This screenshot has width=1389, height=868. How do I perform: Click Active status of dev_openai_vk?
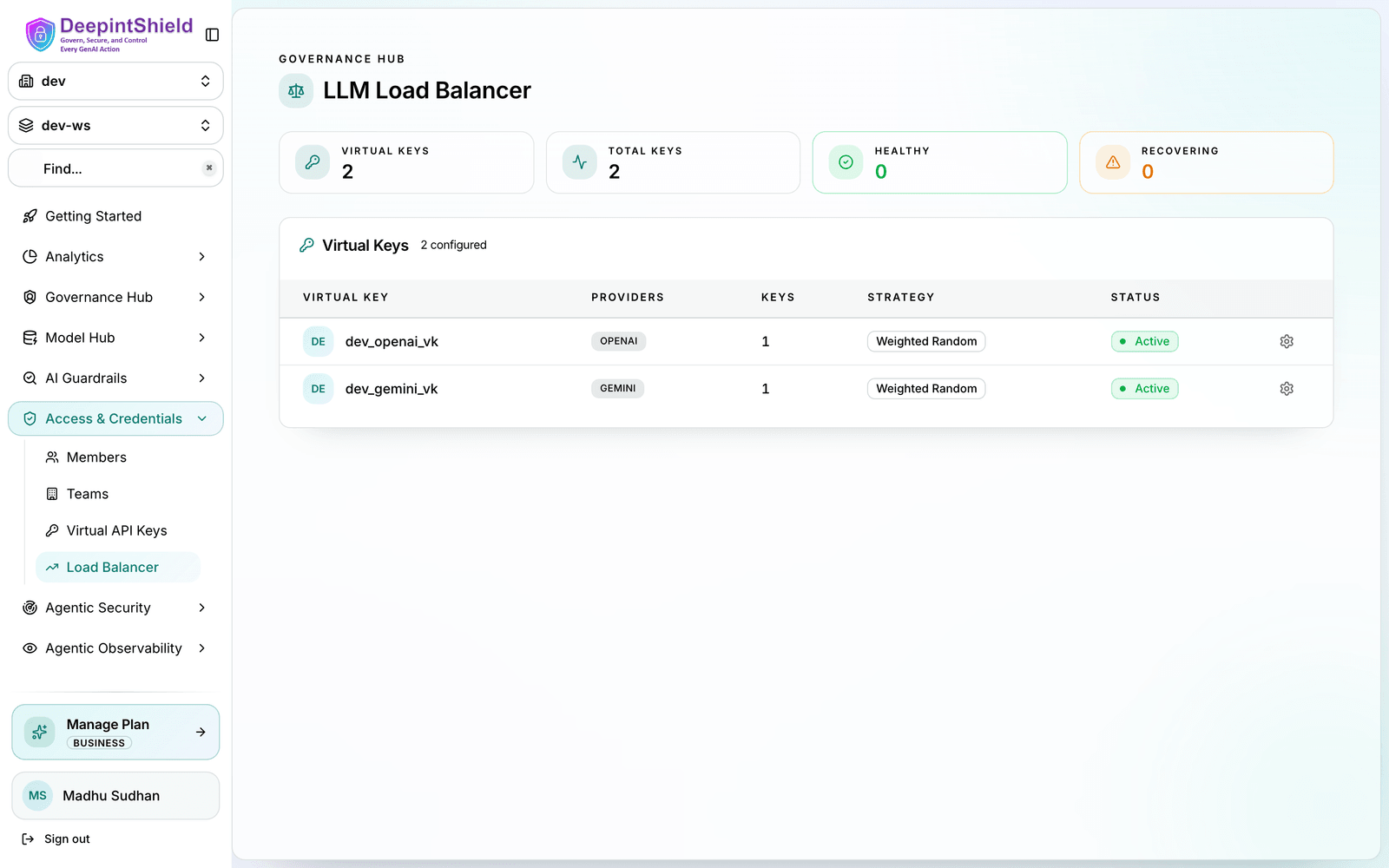click(1145, 341)
